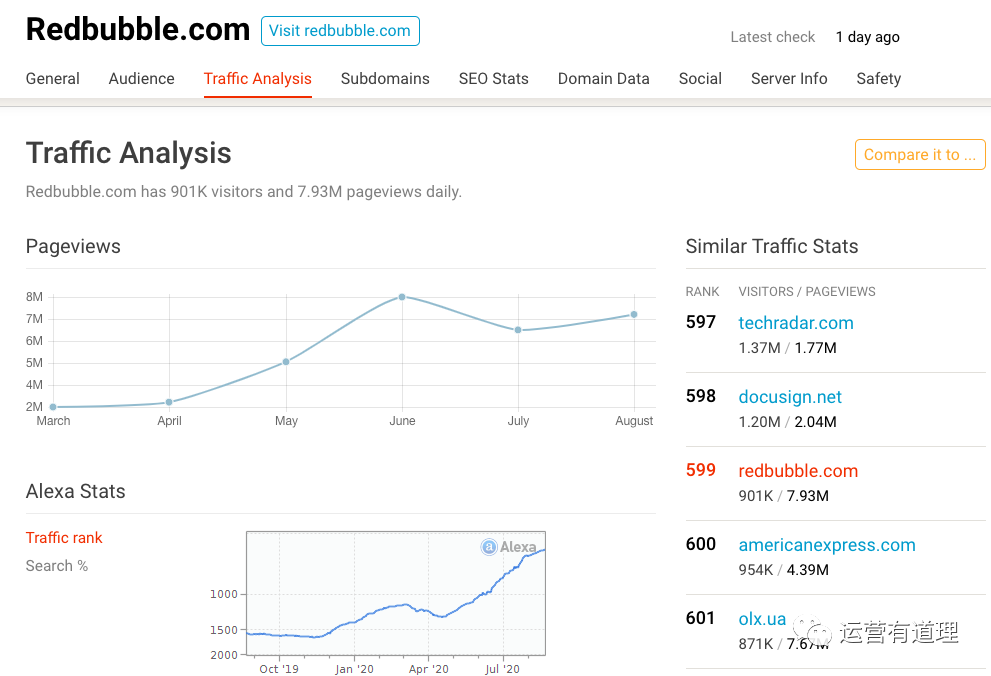
Task: Click the May data point on pageviews chart
Action: coord(286,361)
